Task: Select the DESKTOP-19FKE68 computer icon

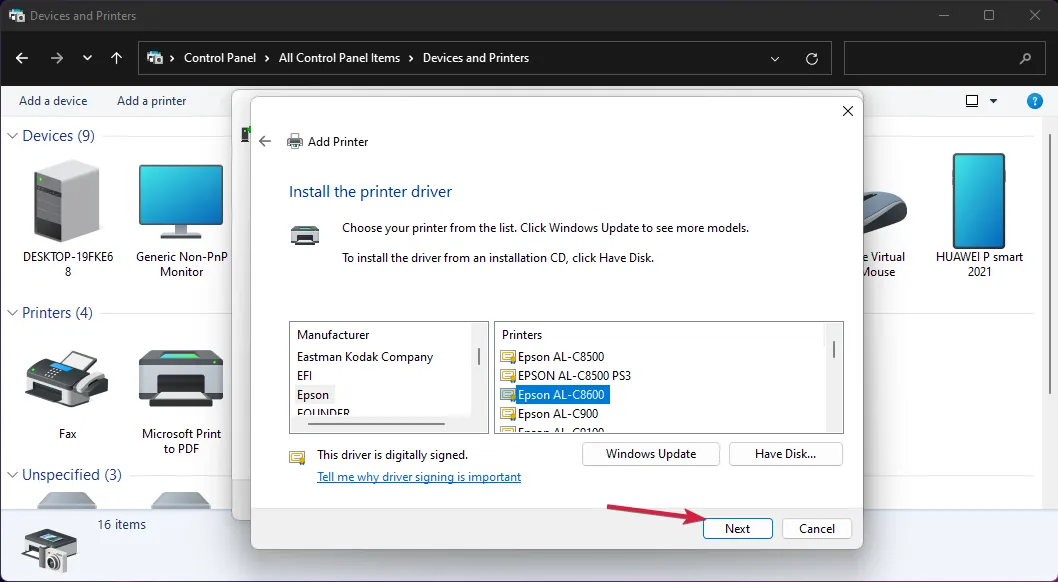Action: pos(68,200)
